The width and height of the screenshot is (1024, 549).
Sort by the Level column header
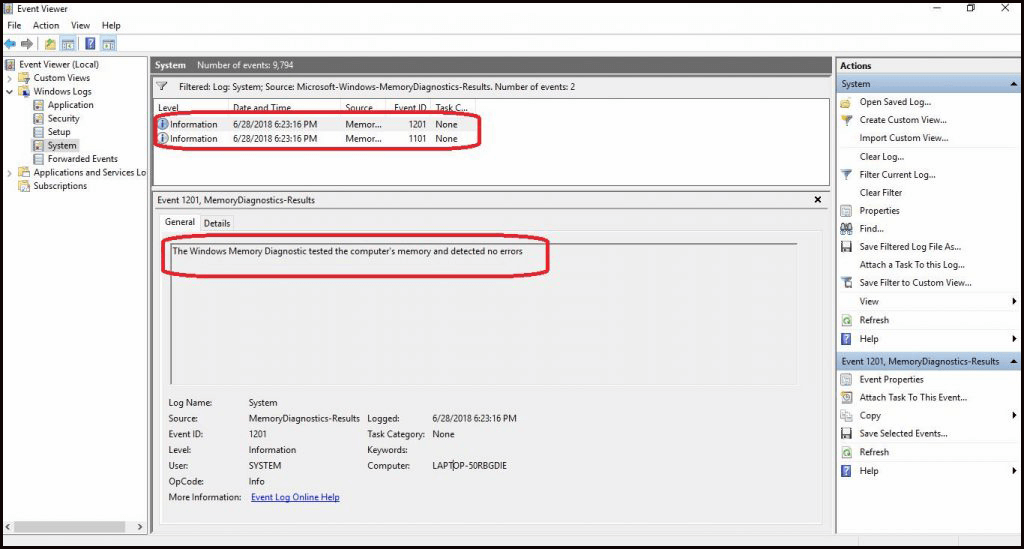191,108
